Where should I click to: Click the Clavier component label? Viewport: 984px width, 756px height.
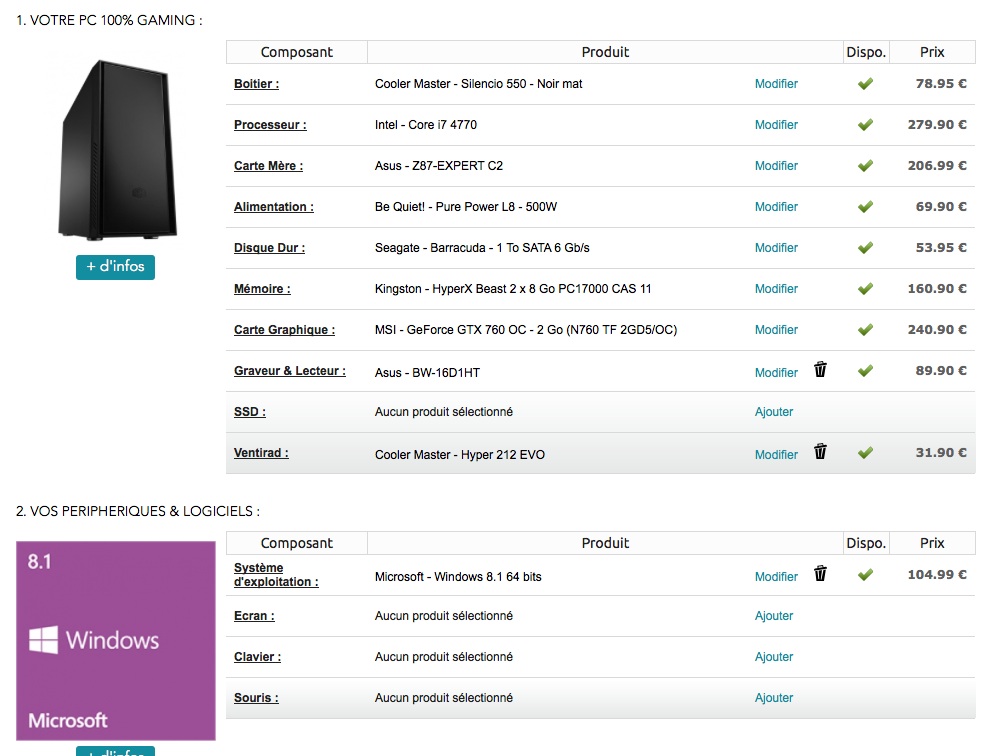coord(257,657)
